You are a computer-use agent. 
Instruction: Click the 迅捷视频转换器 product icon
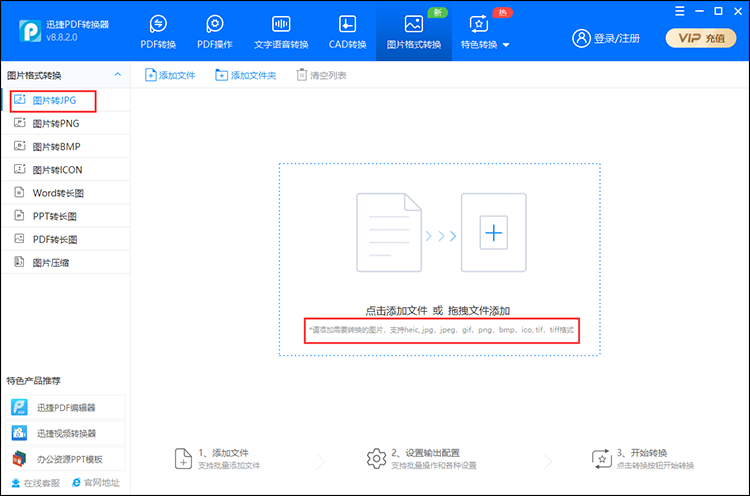click(19, 433)
